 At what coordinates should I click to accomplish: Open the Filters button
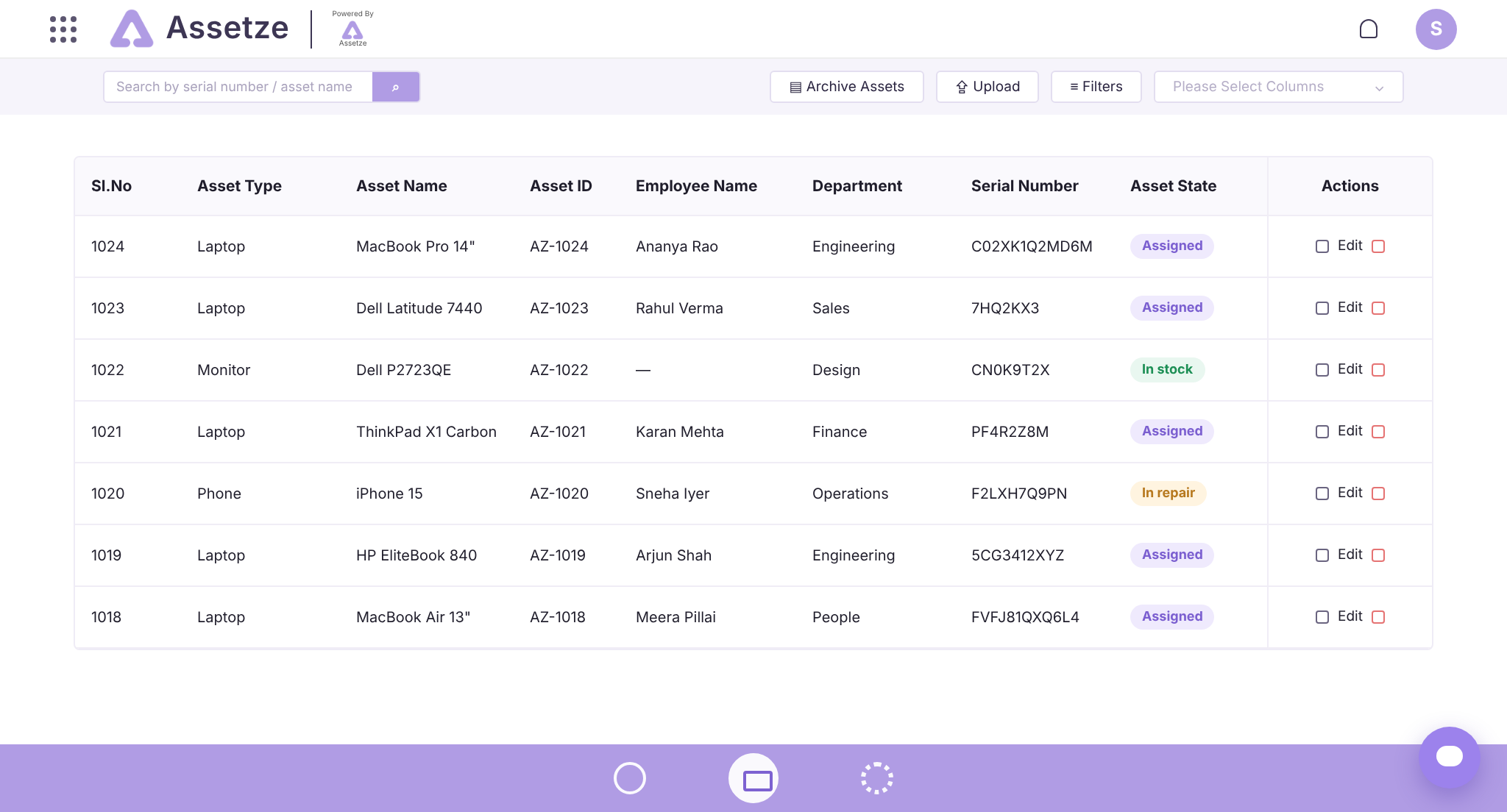point(1096,87)
